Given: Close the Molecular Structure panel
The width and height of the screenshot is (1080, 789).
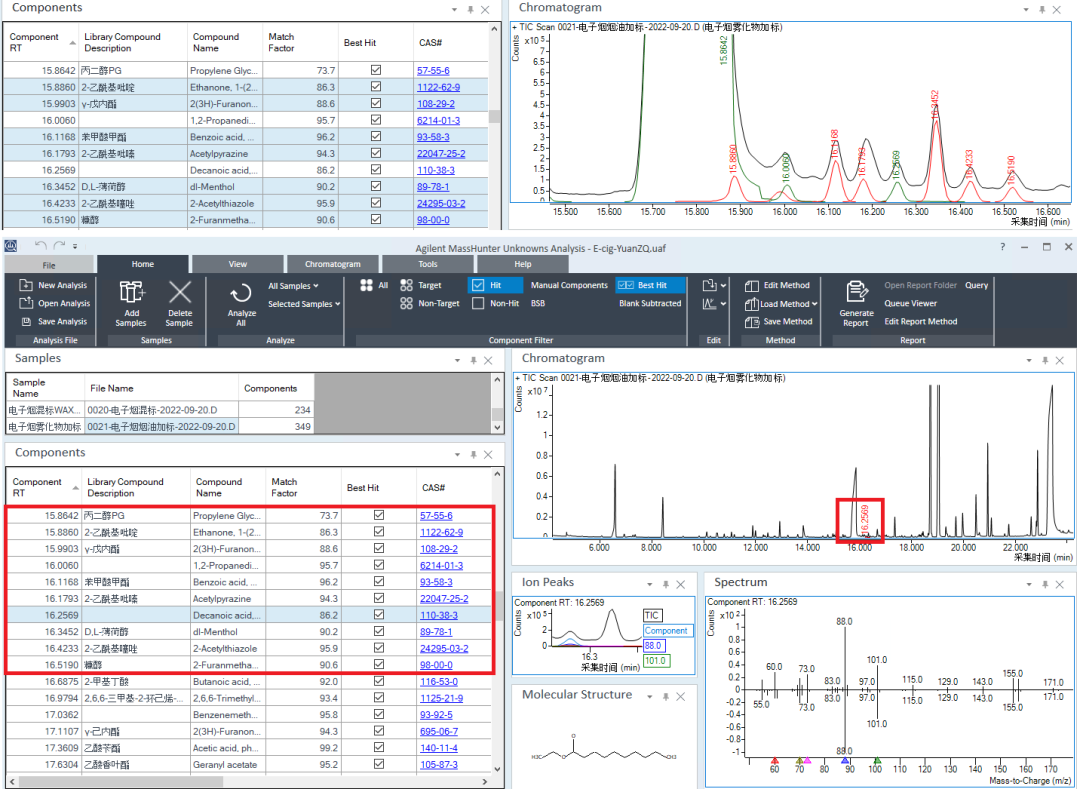Looking at the screenshot, I should pos(681,696).
